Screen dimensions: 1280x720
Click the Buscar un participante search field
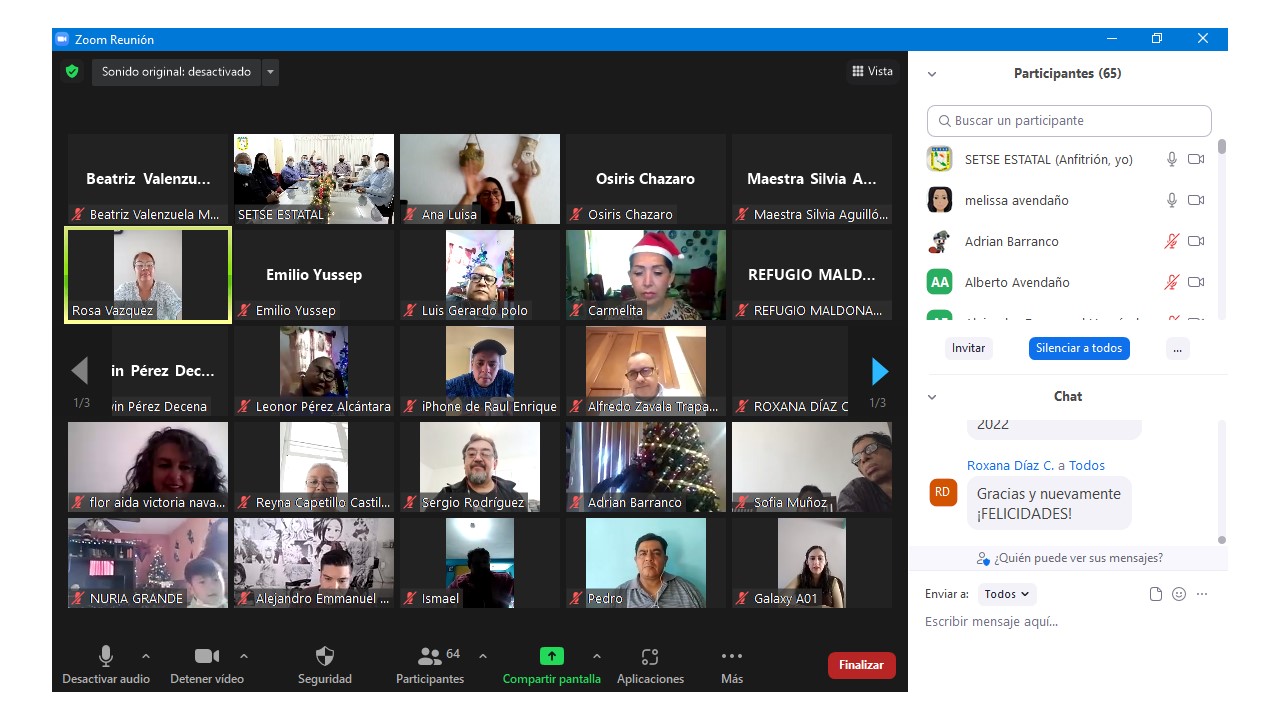tap(1069, 121)
